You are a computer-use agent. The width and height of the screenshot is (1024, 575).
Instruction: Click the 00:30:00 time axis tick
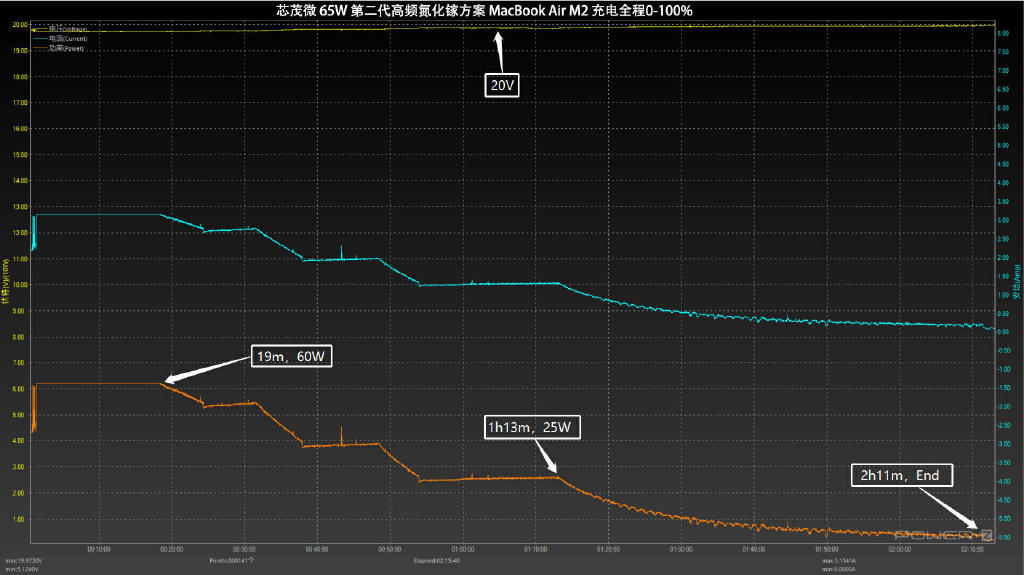click(x=244, y=549)
